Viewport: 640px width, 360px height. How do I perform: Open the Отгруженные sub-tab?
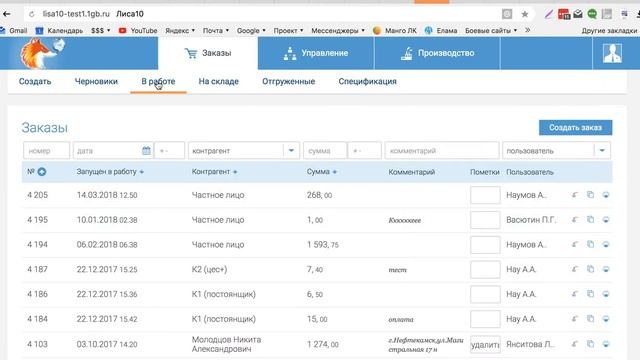[289, 81]
